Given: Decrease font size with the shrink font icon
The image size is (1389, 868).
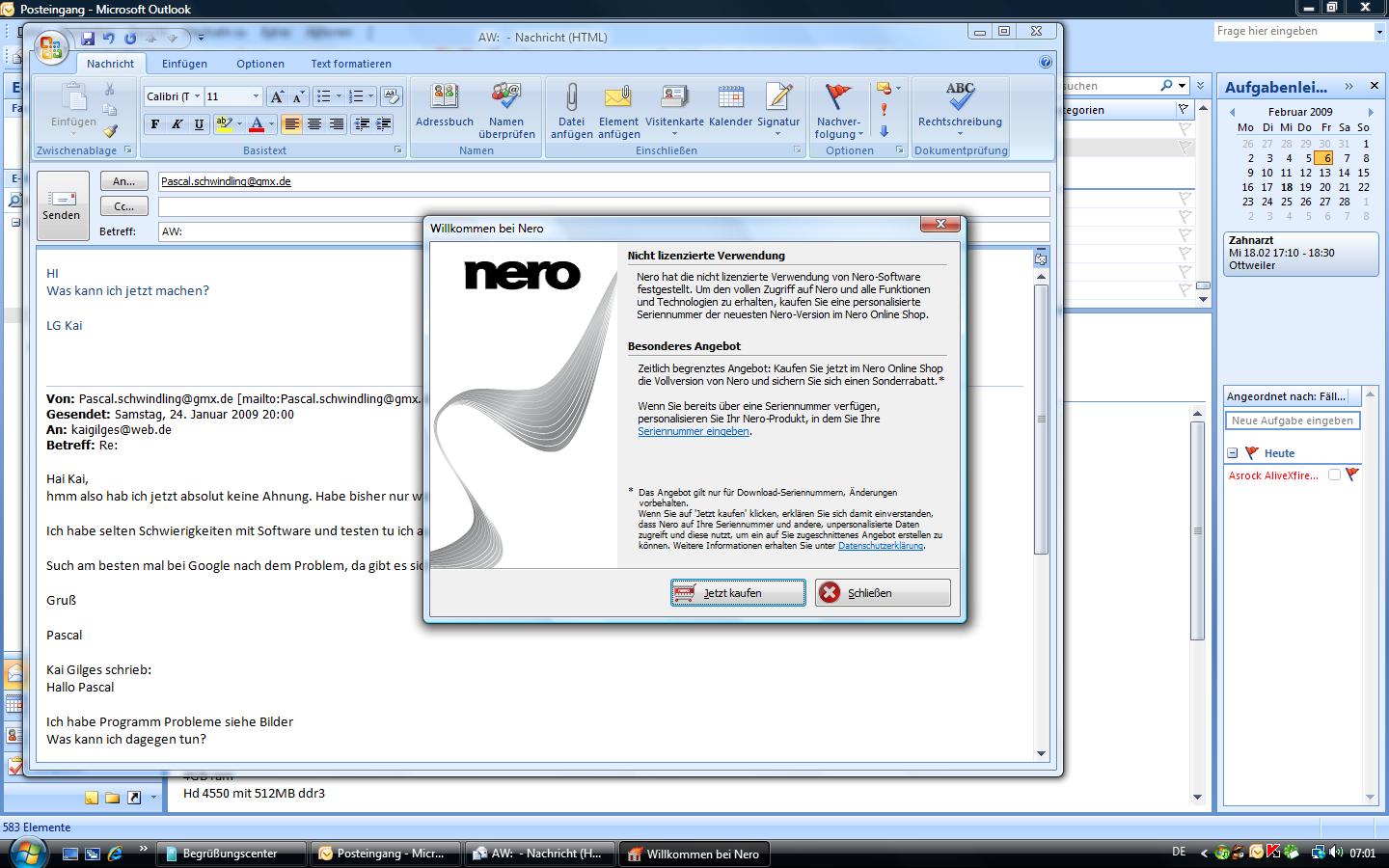Looking at the screenshot, I should click(297, 96).
